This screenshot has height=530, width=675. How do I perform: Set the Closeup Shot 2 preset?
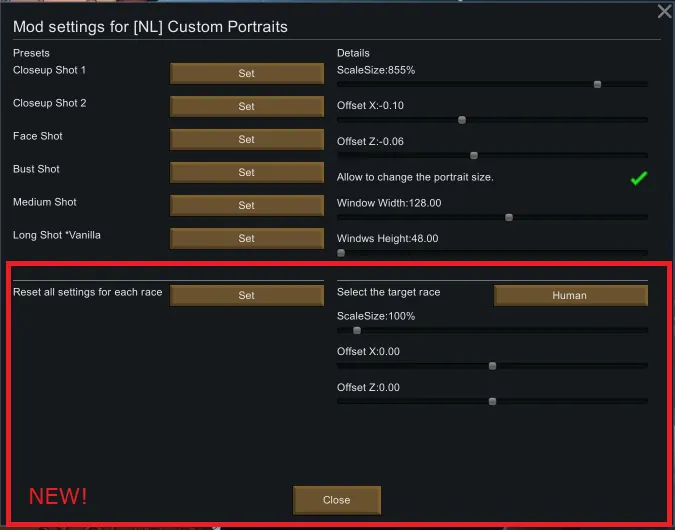[x=246, y=106]
